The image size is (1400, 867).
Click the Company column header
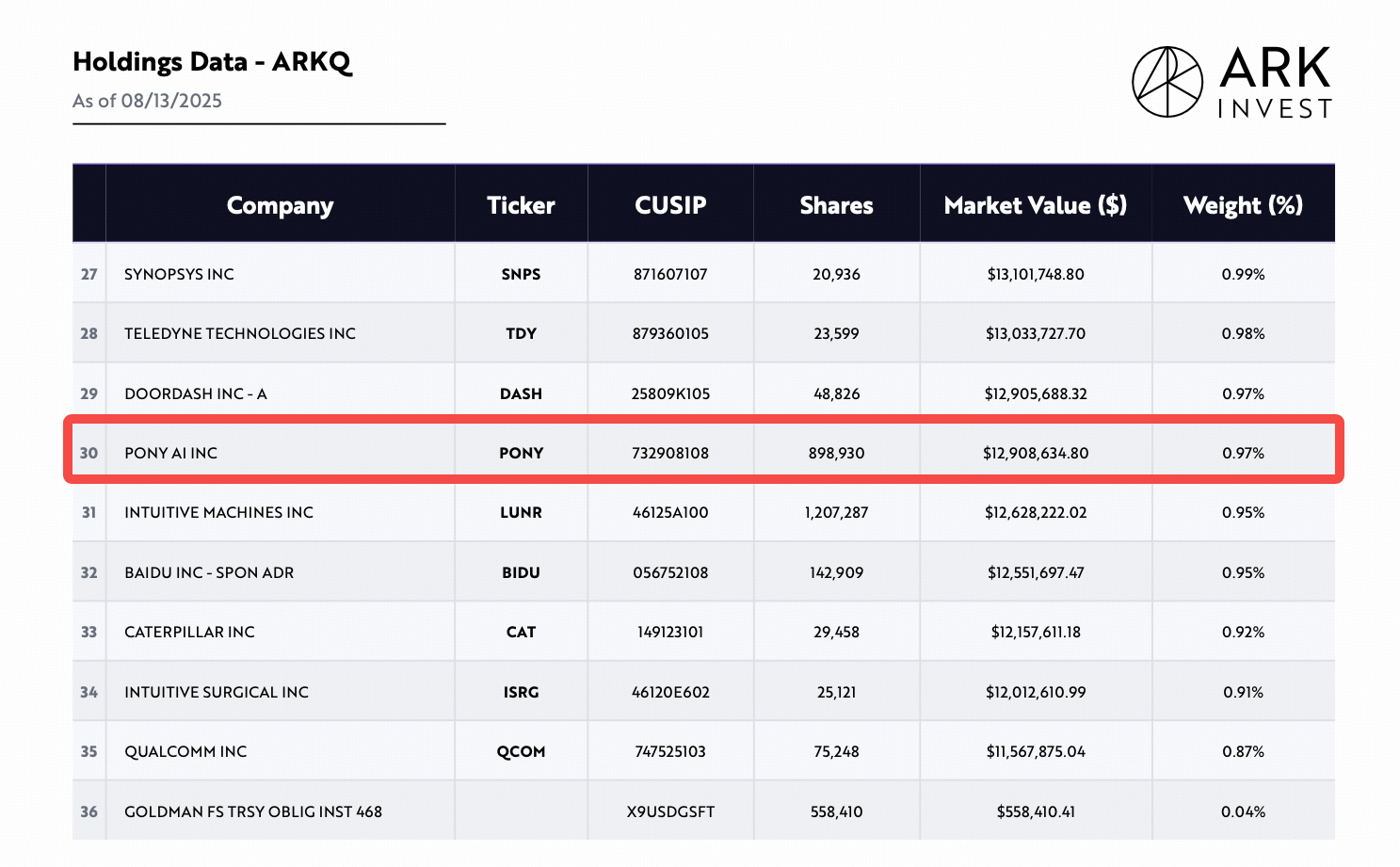(x=280, y=205)
